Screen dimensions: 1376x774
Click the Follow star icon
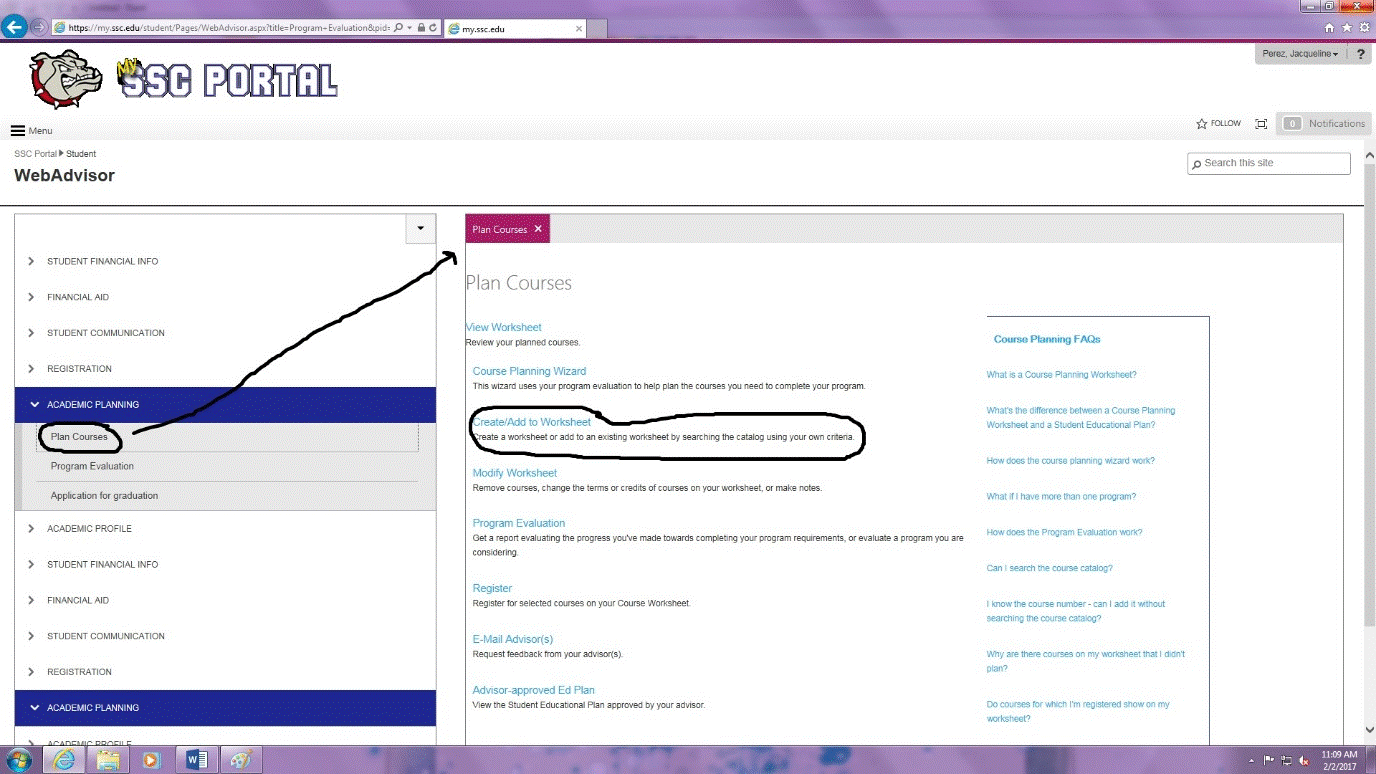click(1201, 124)
